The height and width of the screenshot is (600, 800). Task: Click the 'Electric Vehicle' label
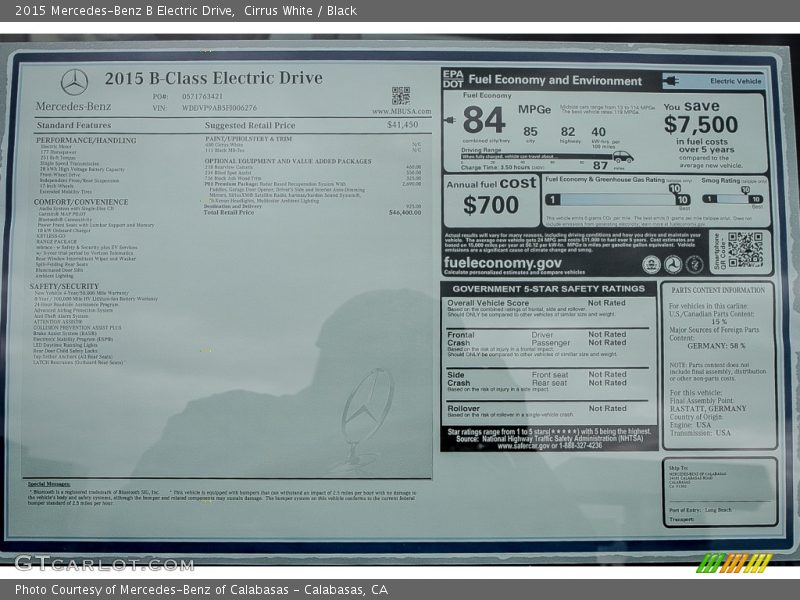click(x=736, y=81)
